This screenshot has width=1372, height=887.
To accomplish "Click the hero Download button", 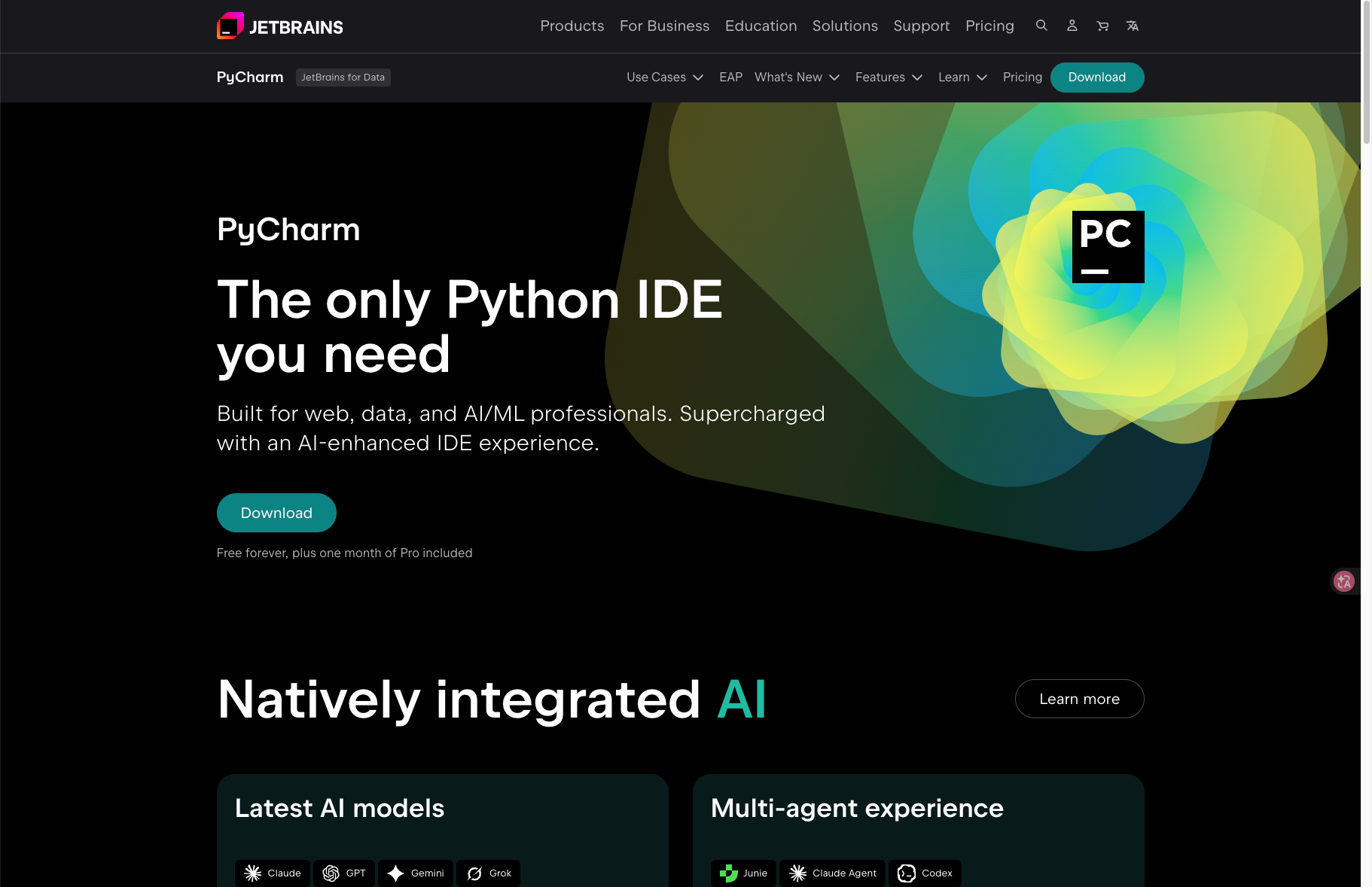I will coord(276,513).
